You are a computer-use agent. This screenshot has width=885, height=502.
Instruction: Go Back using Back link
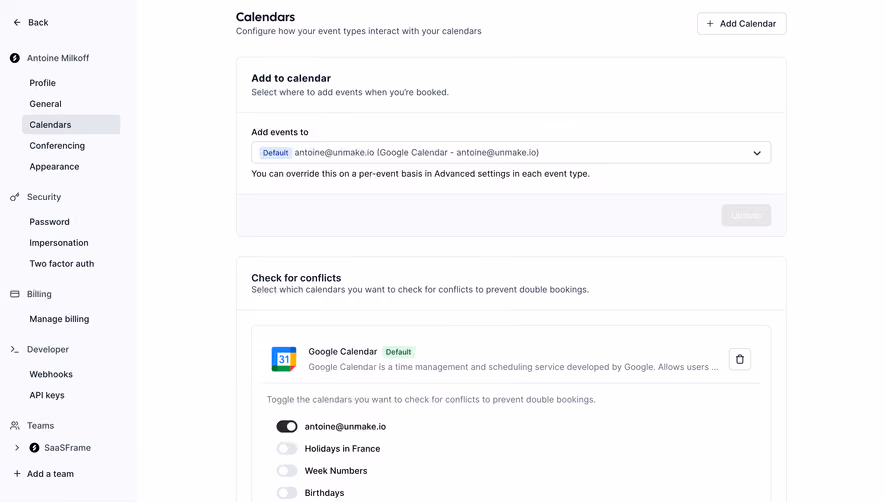coord(30,23)
